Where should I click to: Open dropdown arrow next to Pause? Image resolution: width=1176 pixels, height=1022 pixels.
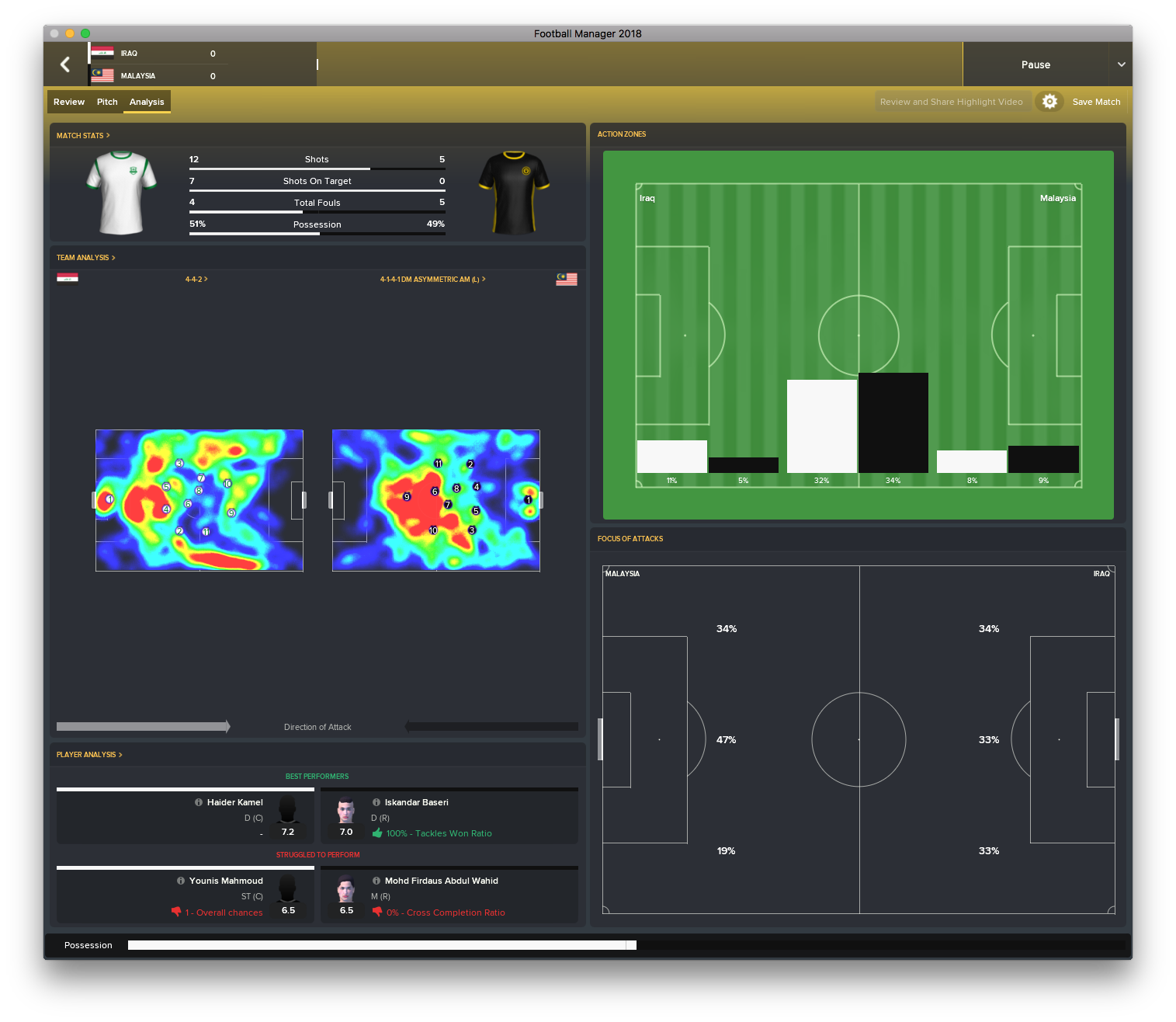pos(1121,64)
